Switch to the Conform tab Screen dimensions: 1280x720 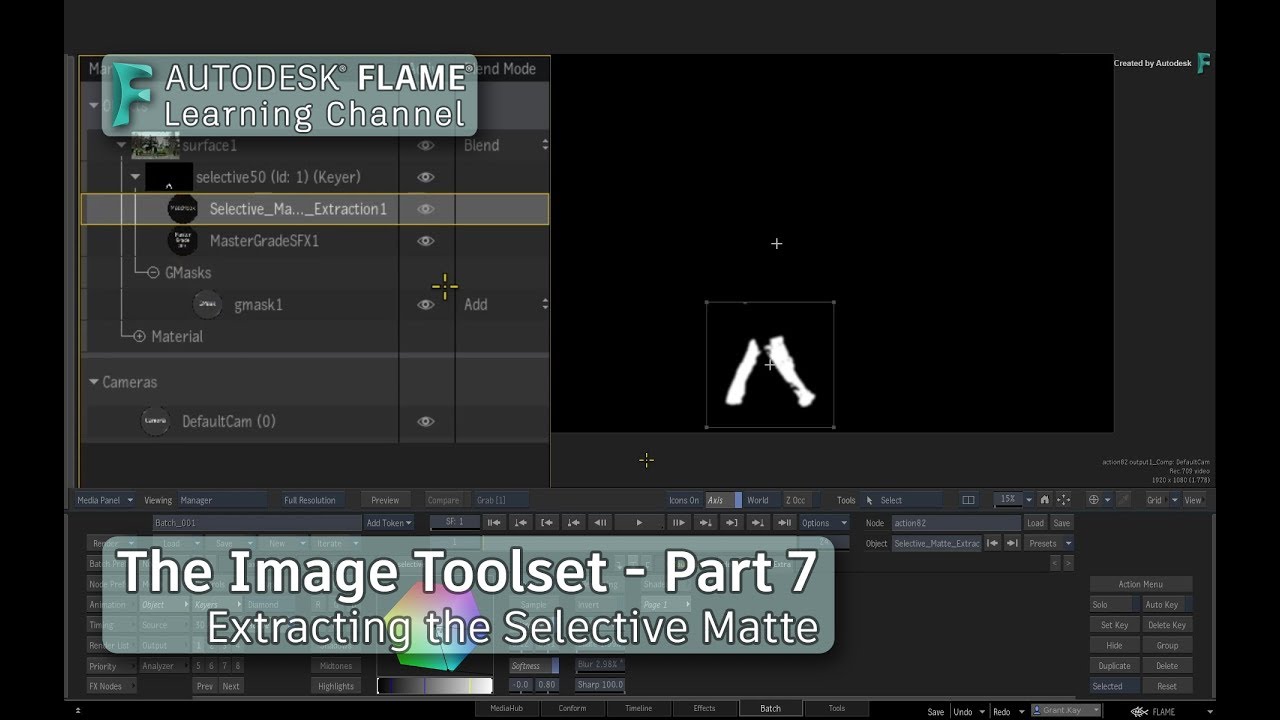(572, 708)
